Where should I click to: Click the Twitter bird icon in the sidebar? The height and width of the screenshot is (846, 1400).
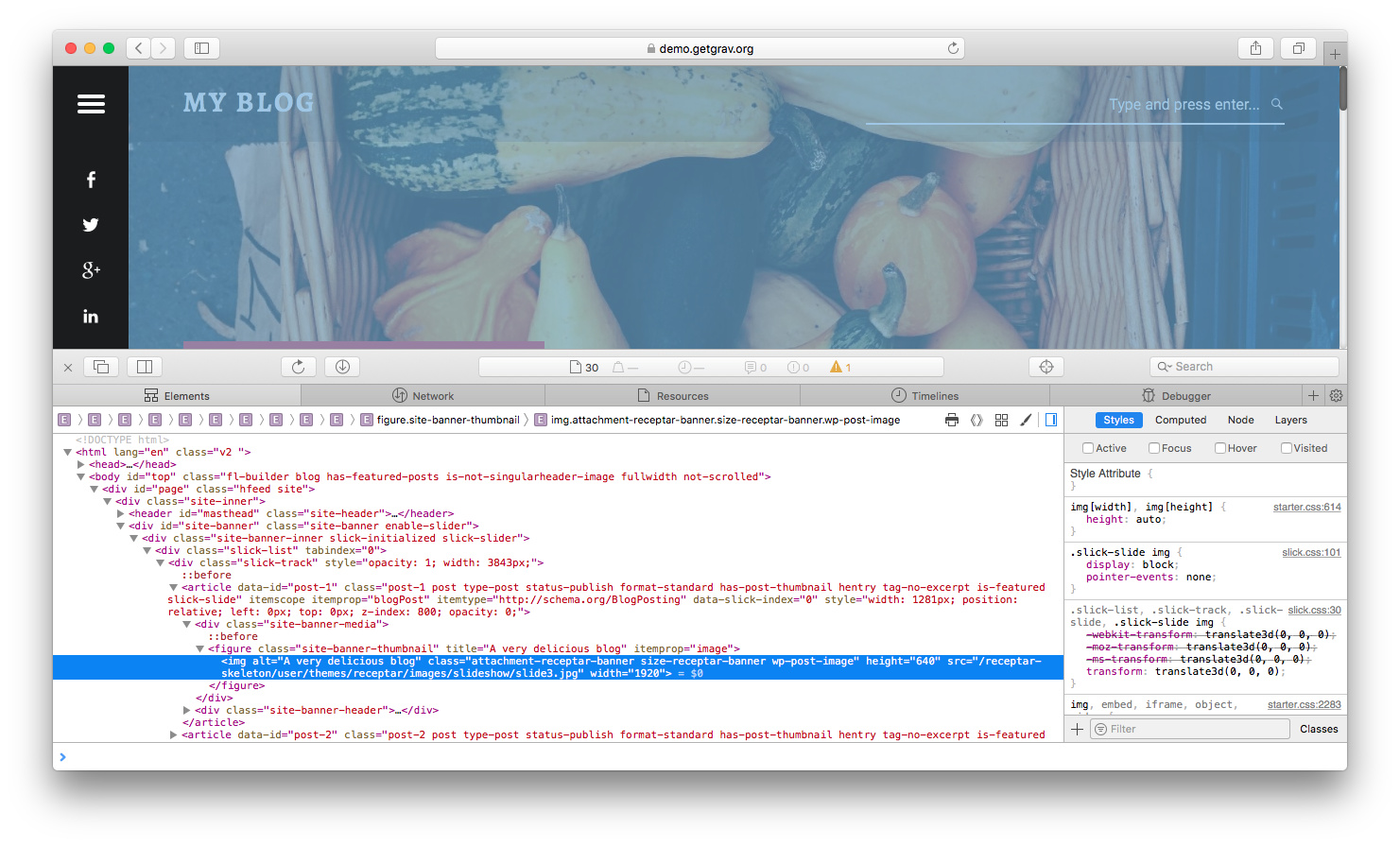91,225
